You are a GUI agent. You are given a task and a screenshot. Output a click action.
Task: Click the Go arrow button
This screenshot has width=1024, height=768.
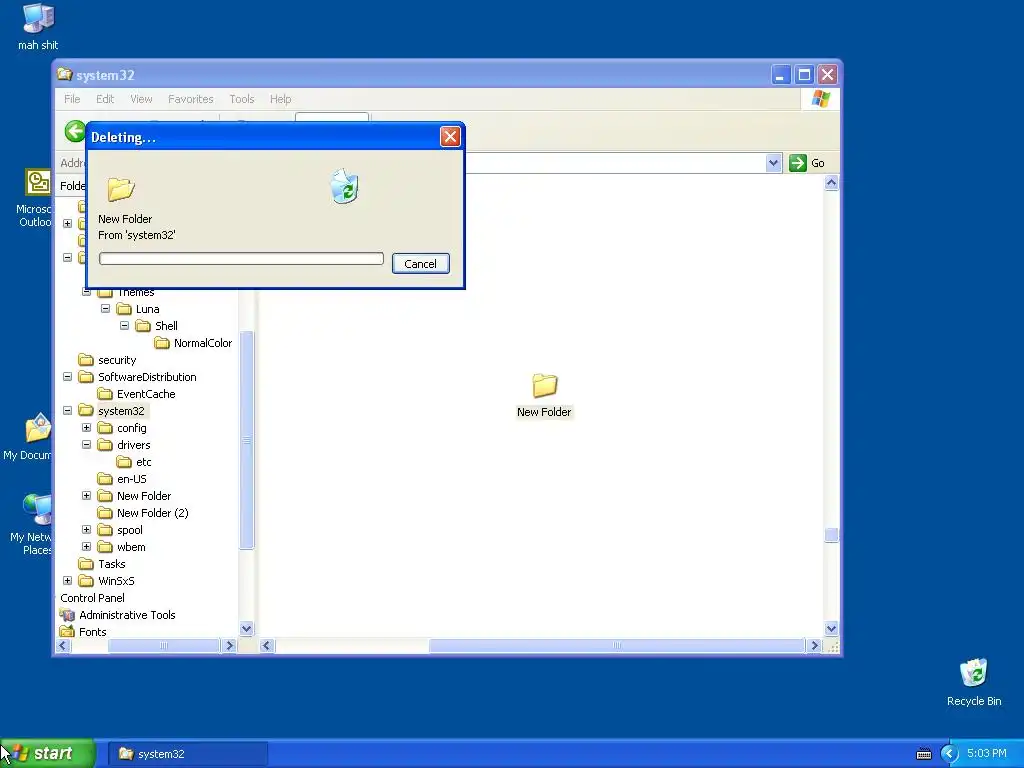[797, 163]
